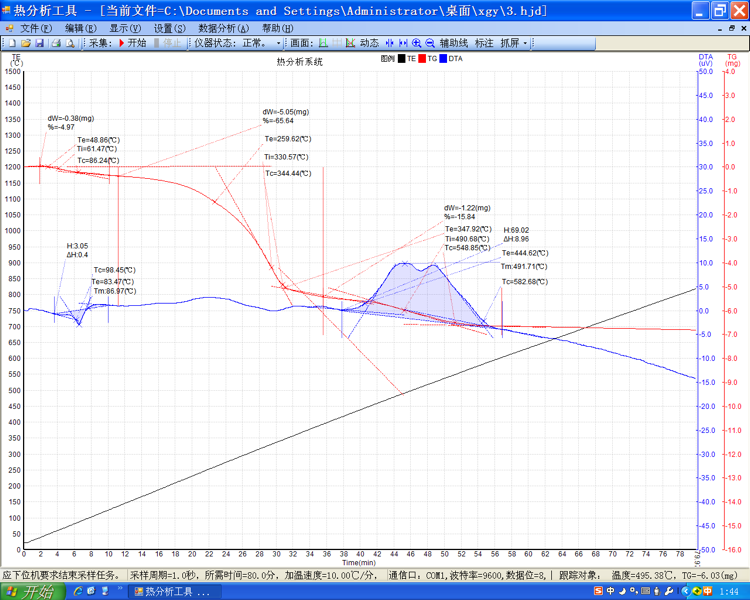750x600 pixels.
Task: Open the 帮助(H) menu
Action: point(275,28)
